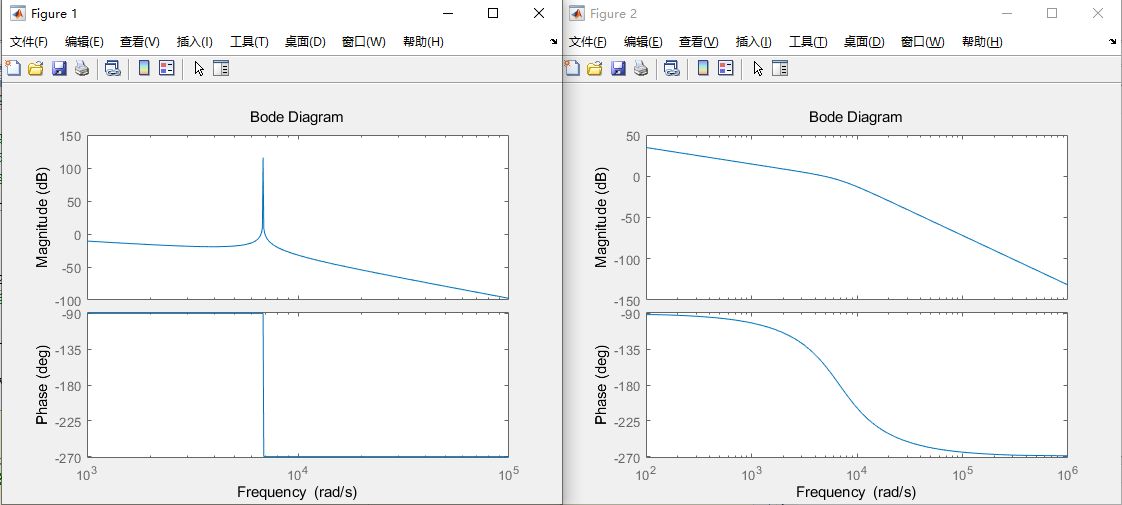This screenshot has width=1122, height=505.
Task: Open 工具(T) menu in Figure 2
Action: [x=808, y=41]
